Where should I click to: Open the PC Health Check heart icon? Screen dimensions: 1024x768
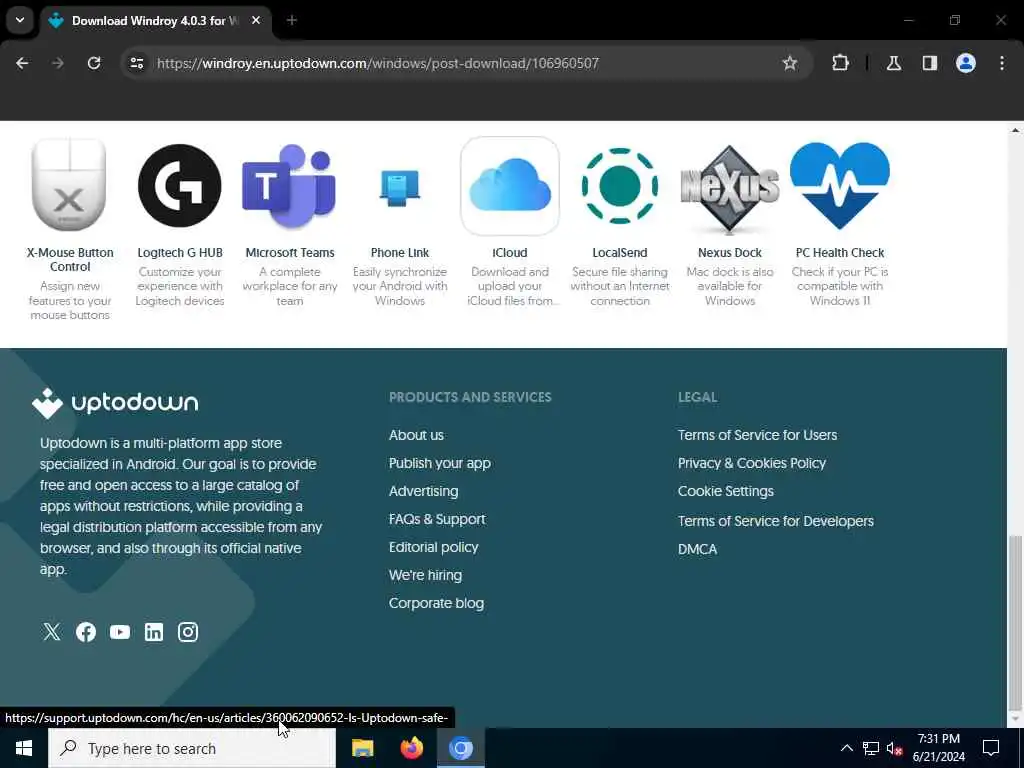[840, 185]
